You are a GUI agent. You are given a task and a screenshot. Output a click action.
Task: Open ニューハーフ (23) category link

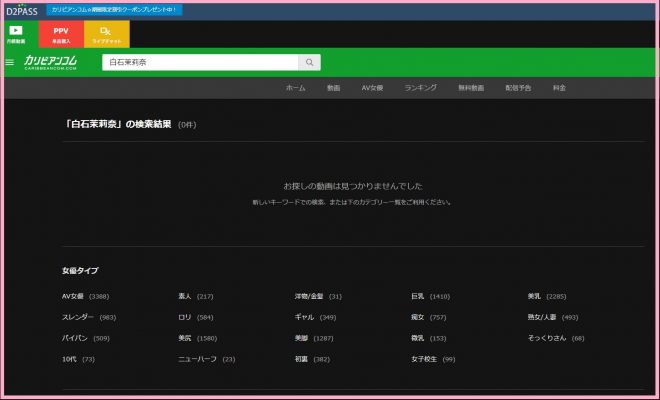pyautogui.click(x=207, y=360)
